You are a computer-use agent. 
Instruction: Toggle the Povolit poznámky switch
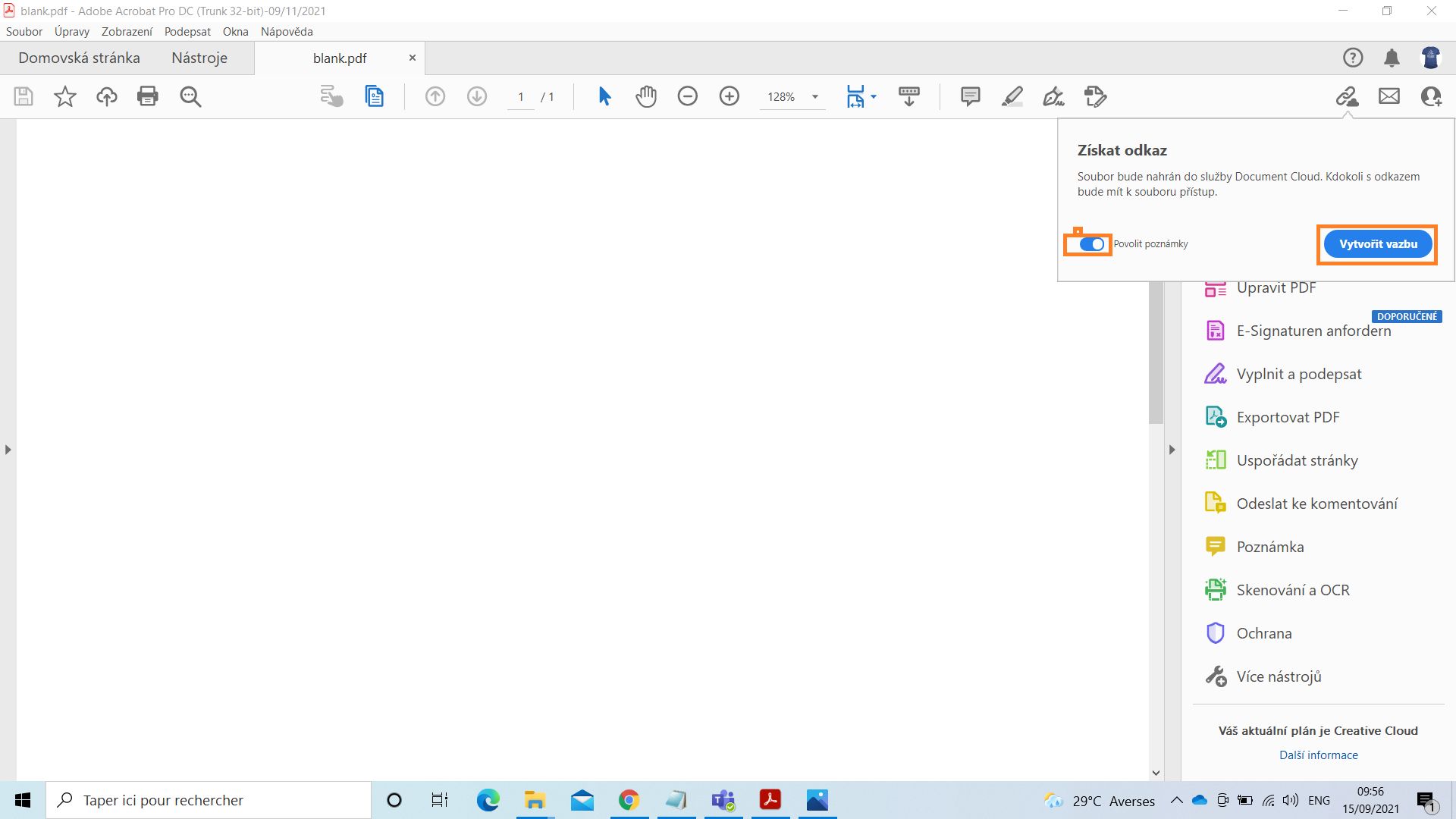pos(1091,244)
